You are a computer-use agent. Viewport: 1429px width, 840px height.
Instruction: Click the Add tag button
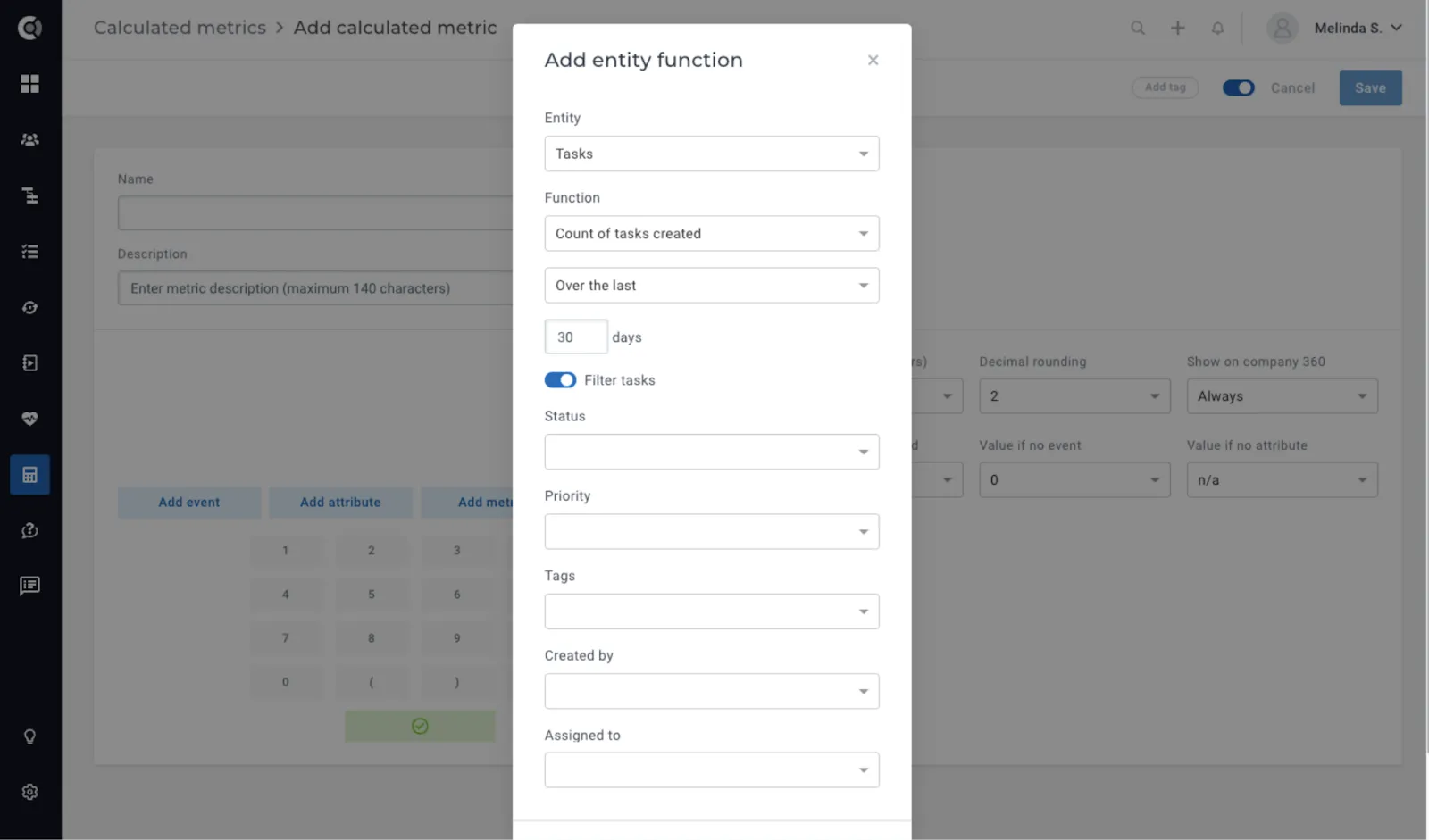tap(1165, 87)
